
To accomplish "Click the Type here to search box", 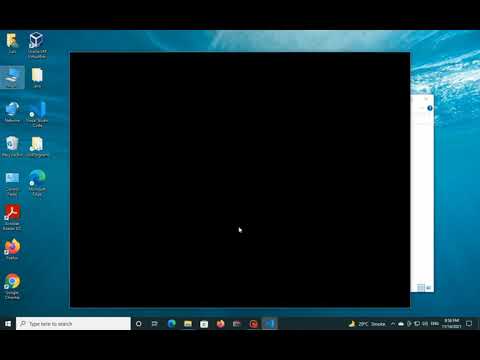I will pos(73,323).
